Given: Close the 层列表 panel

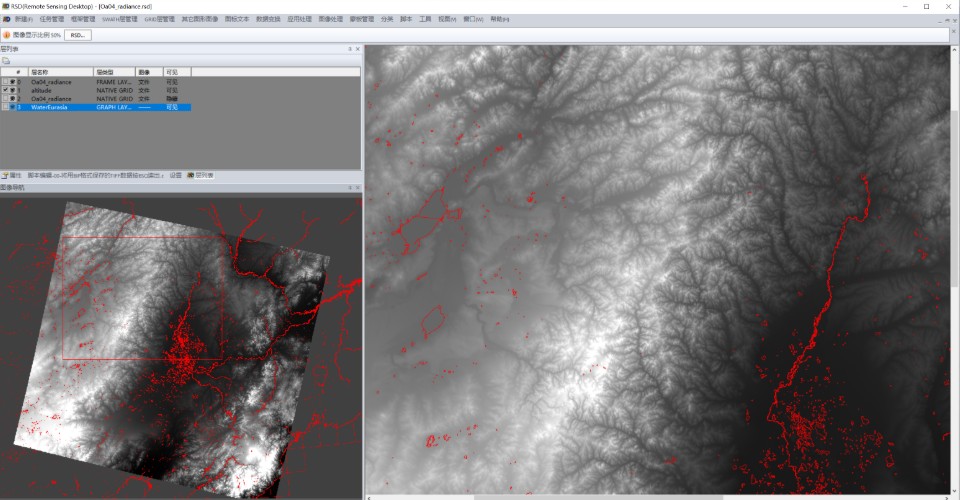Looking at the screenshot, I should (x=358, y=49).
